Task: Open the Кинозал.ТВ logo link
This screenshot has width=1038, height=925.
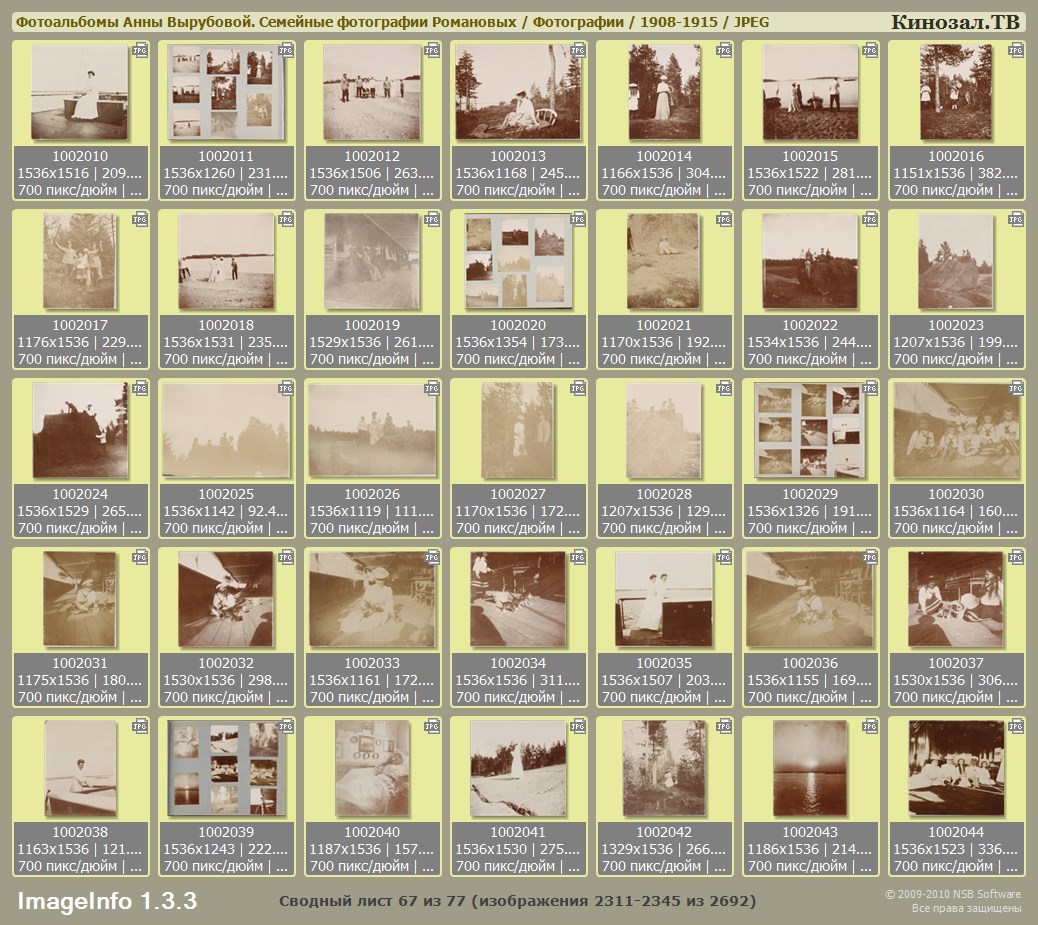Action: (954, 22)
